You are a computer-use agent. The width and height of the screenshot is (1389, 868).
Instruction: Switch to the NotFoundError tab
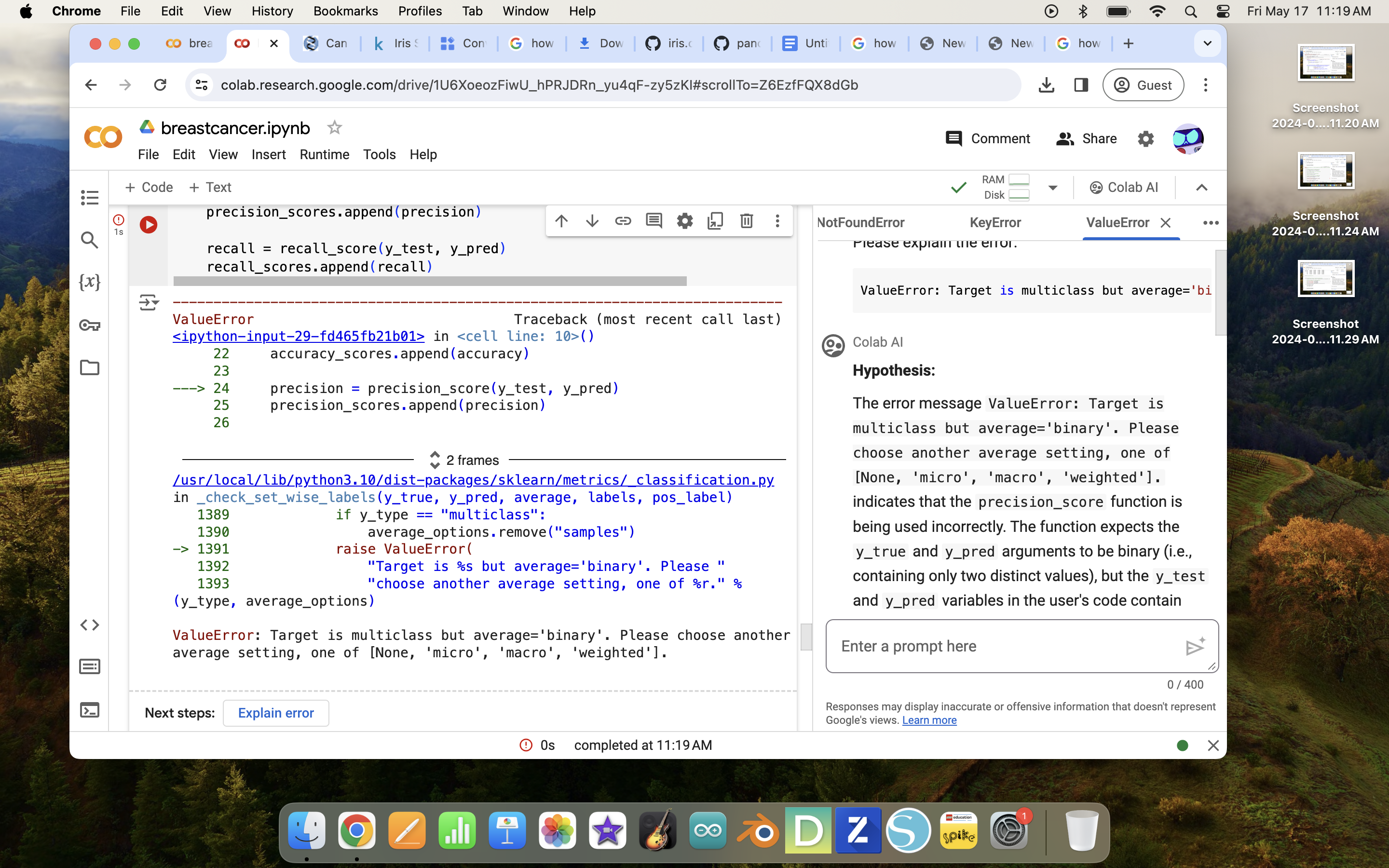(860, 223)
